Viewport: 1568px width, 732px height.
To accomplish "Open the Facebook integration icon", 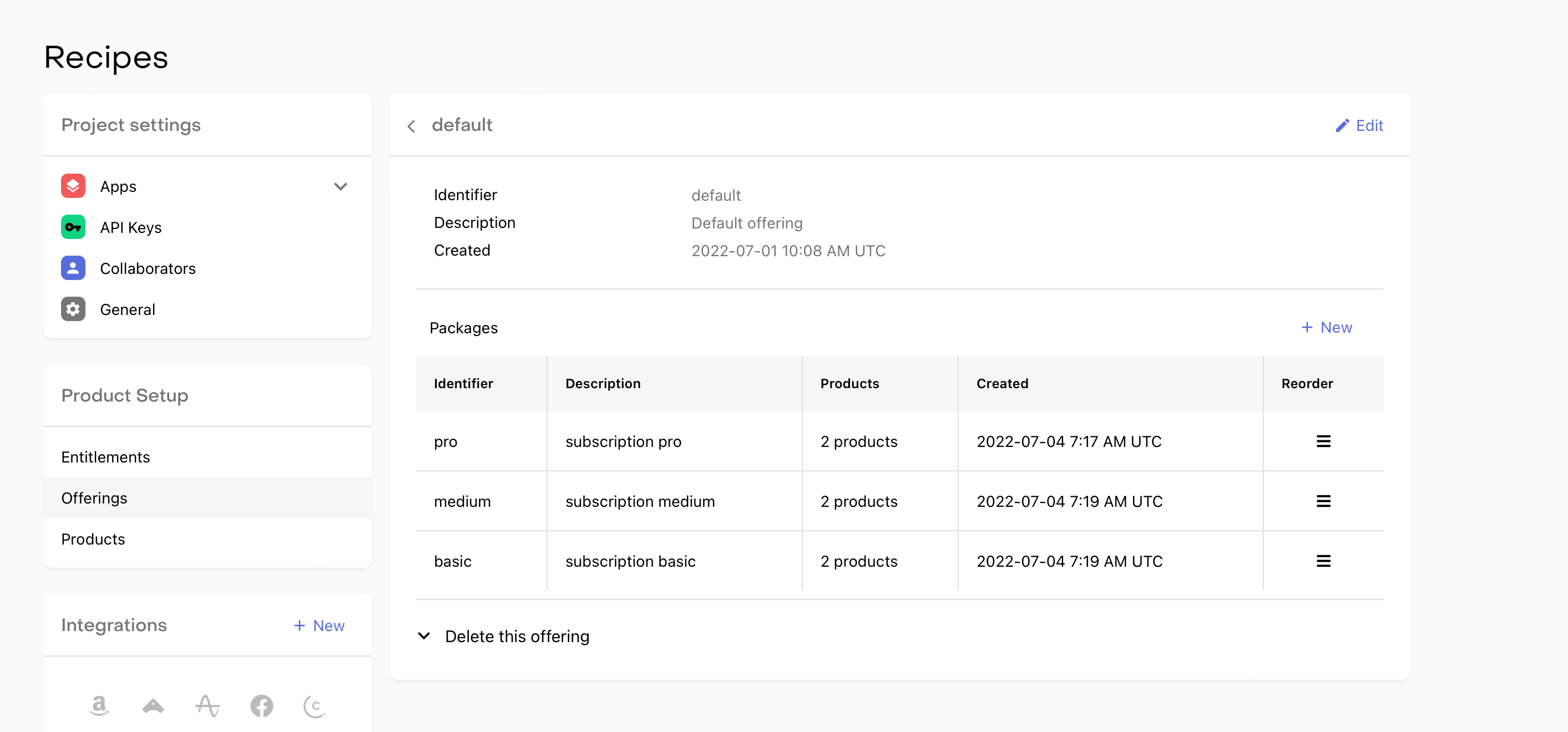I will click(x=262, y=706).
